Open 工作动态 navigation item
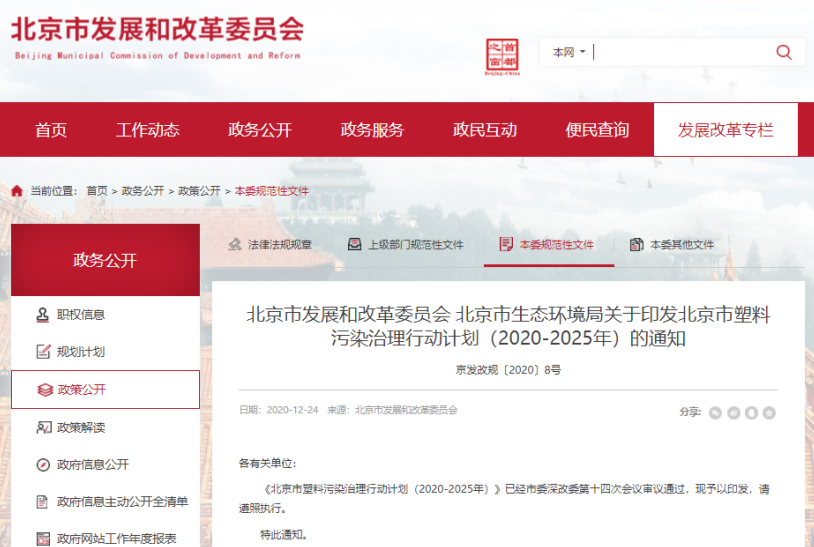Viewport: 814px width, 547px height. [147, 130]
